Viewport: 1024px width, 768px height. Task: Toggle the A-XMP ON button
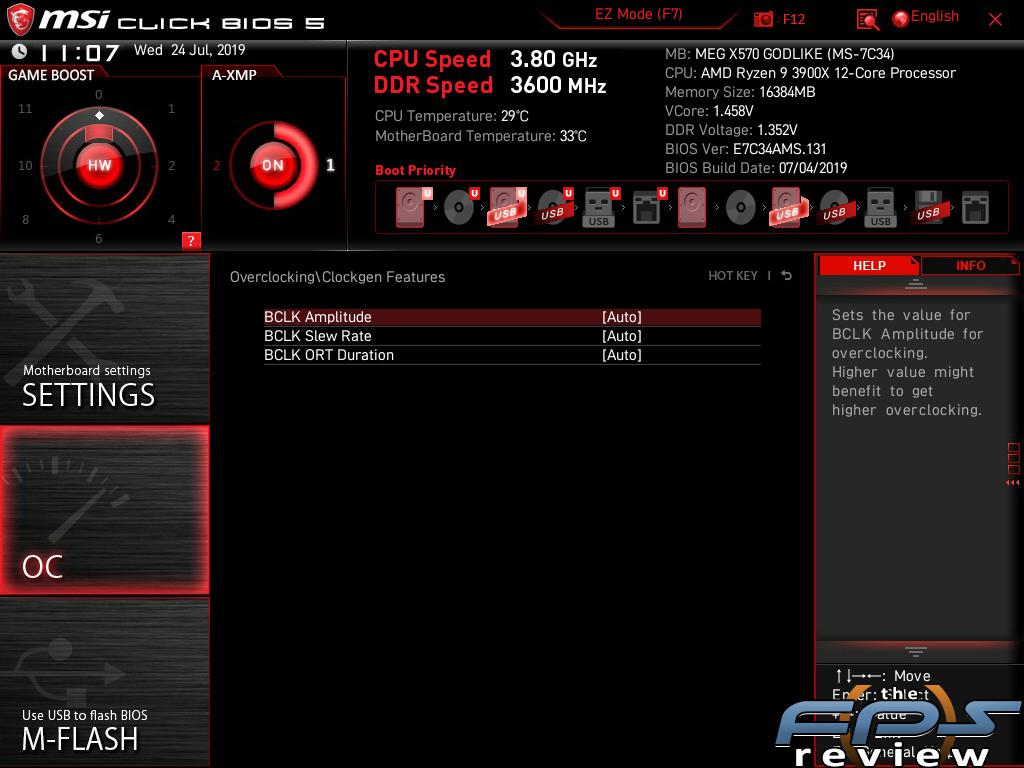coord(273,165)
